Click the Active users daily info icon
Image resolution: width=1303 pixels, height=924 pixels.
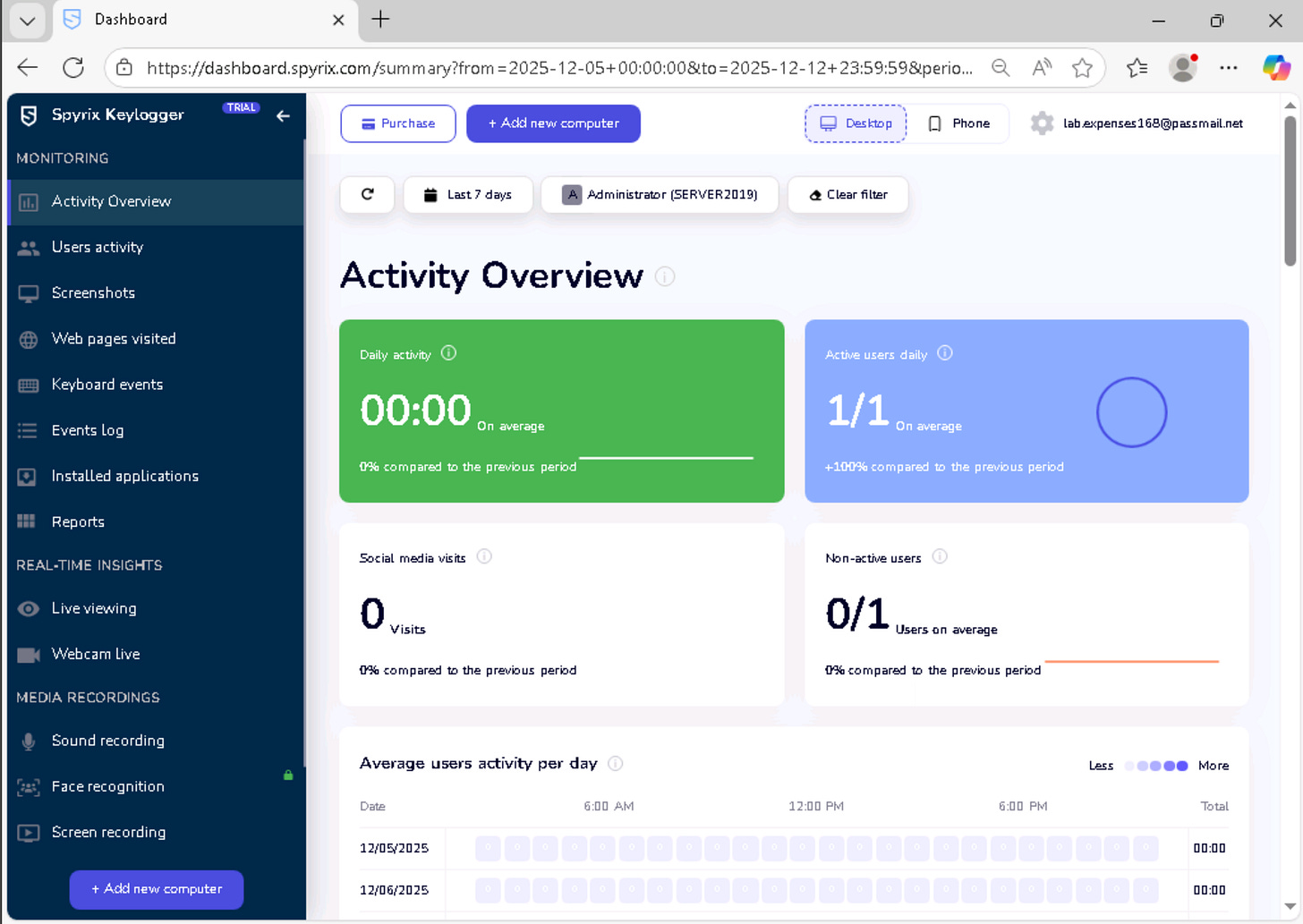(945, 353)
